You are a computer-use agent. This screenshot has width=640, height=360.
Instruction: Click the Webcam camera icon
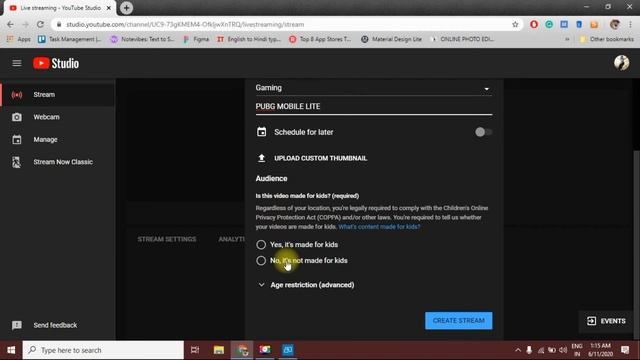click(17, 117)
